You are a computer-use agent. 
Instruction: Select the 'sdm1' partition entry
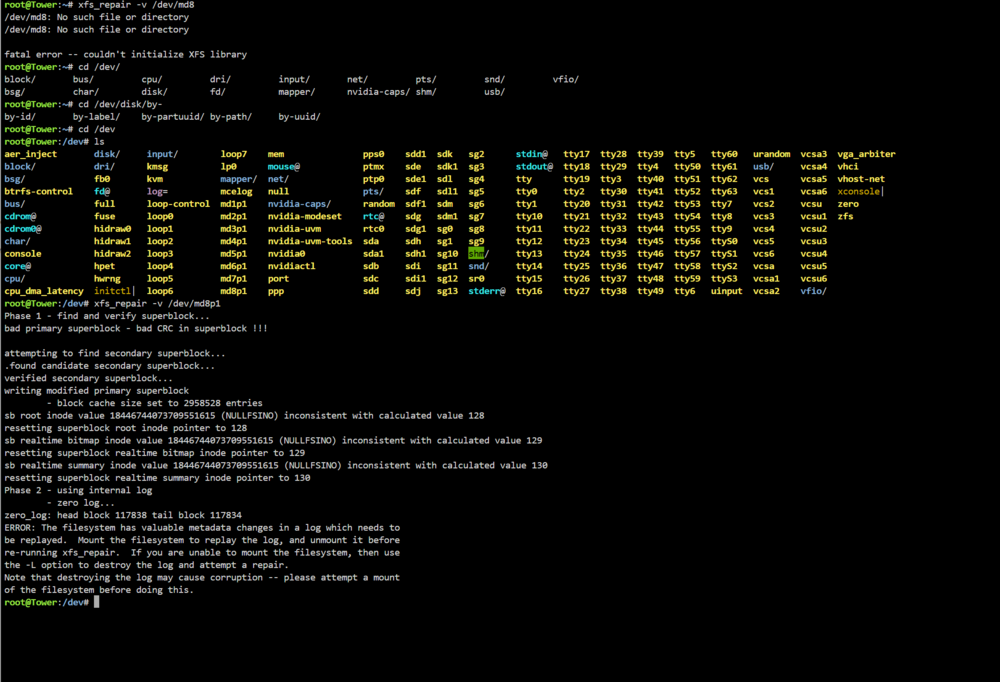click(447, 216)
